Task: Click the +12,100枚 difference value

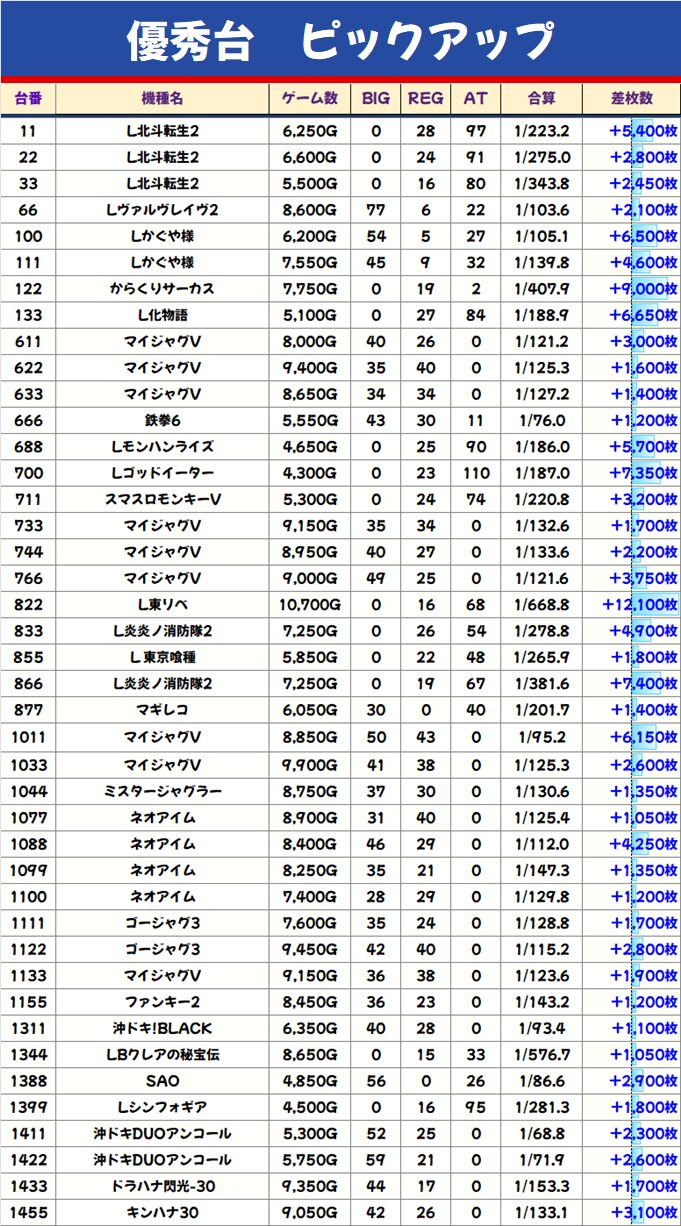Action: [x=641, y=605]
